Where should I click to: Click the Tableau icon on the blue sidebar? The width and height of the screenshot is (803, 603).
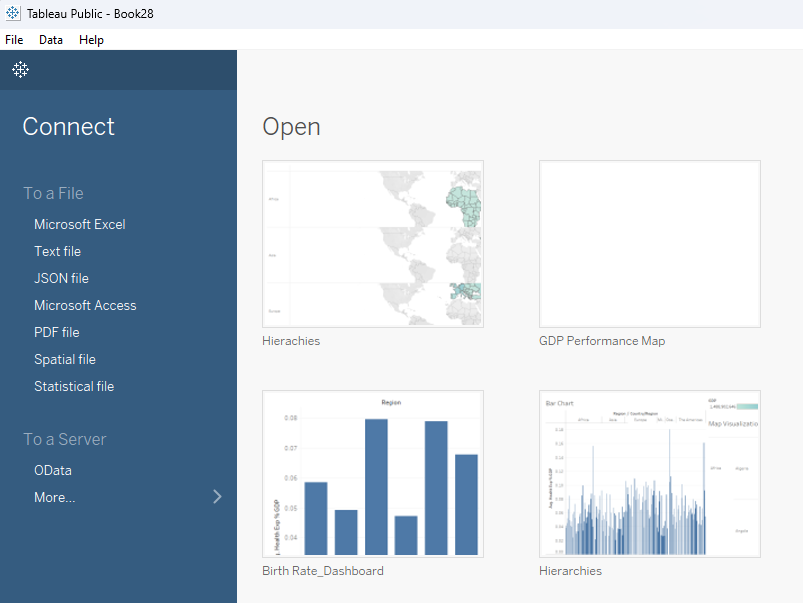coord(20,69)
